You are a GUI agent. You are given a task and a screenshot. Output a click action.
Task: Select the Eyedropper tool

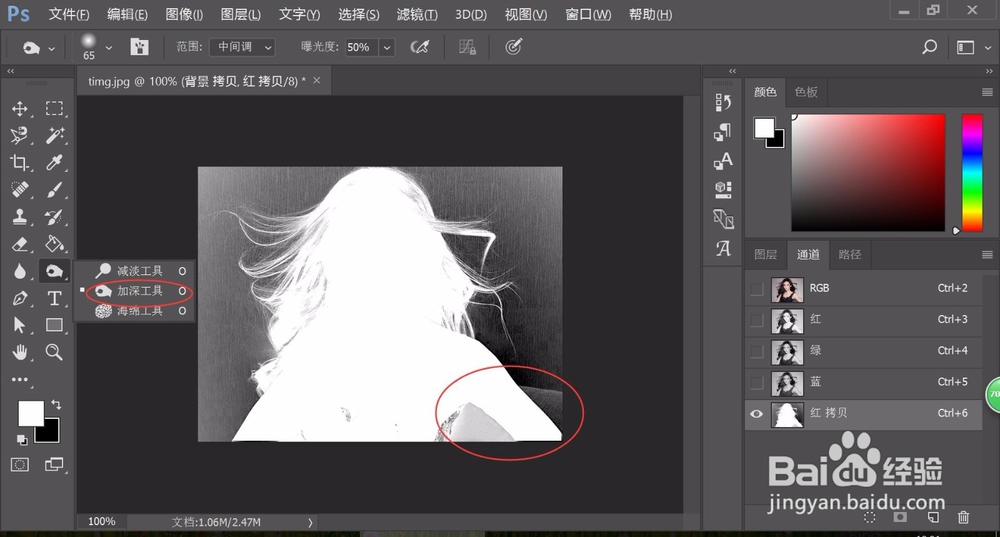click(54, 163)
